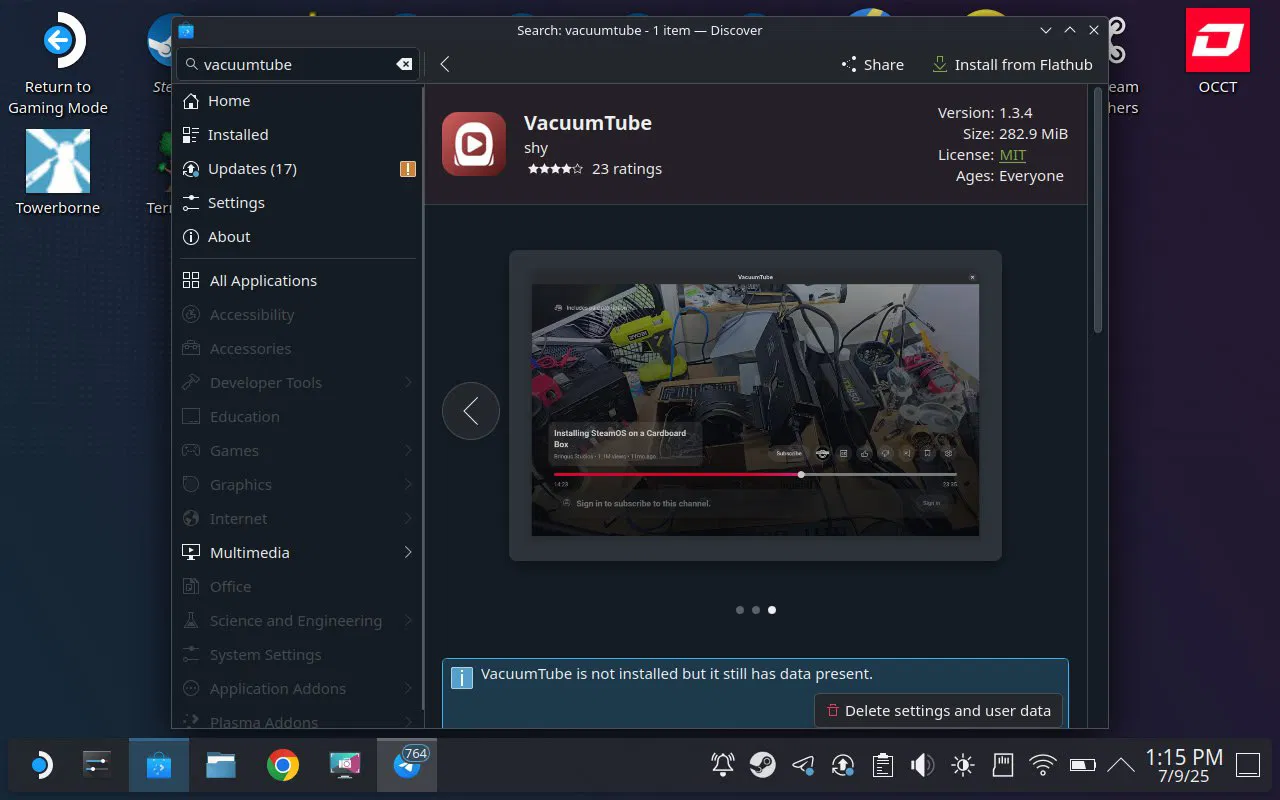Clear the vacuumtube search text

[404, 64]
